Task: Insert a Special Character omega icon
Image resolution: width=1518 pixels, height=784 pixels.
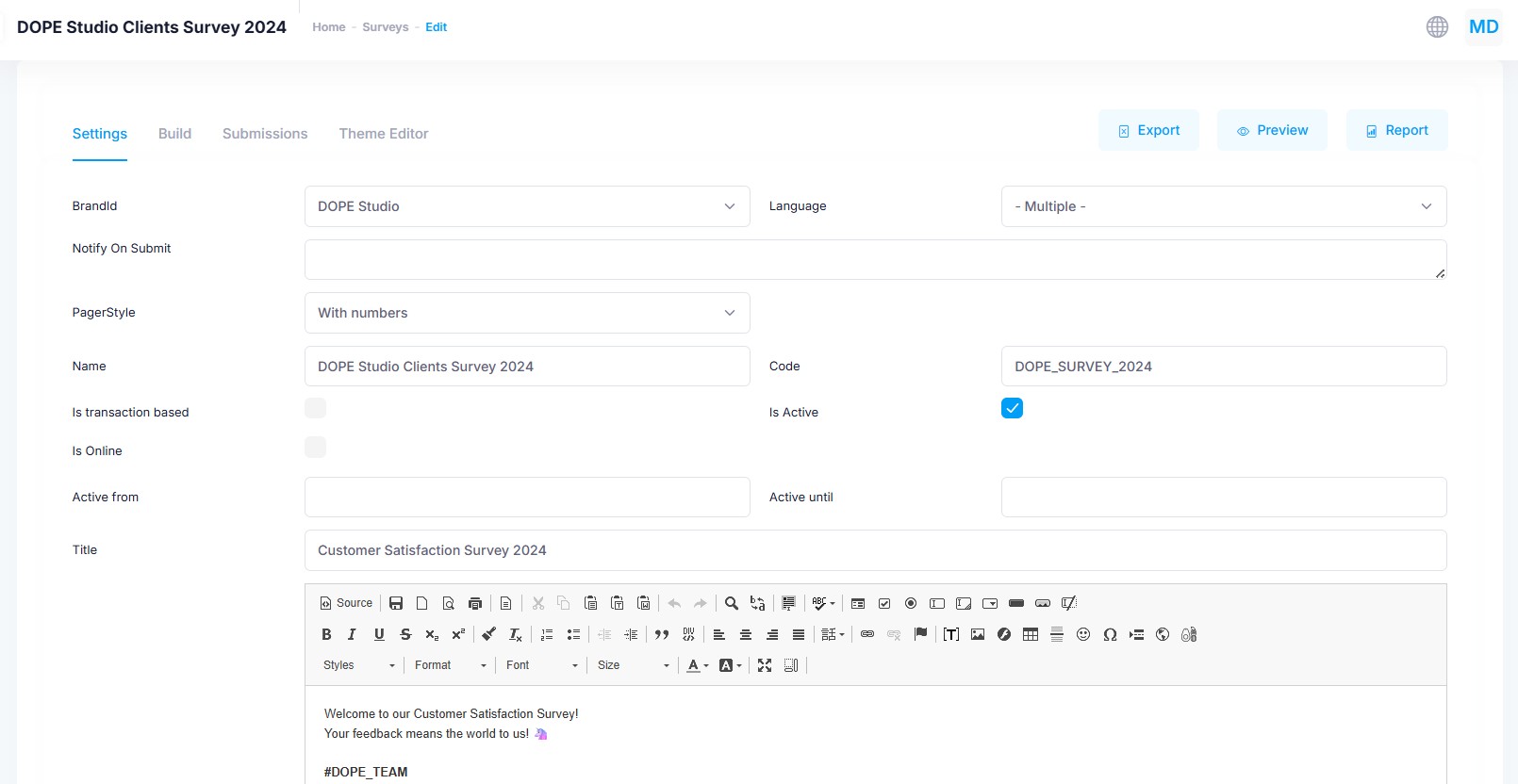Action: tap(1110, 634)
